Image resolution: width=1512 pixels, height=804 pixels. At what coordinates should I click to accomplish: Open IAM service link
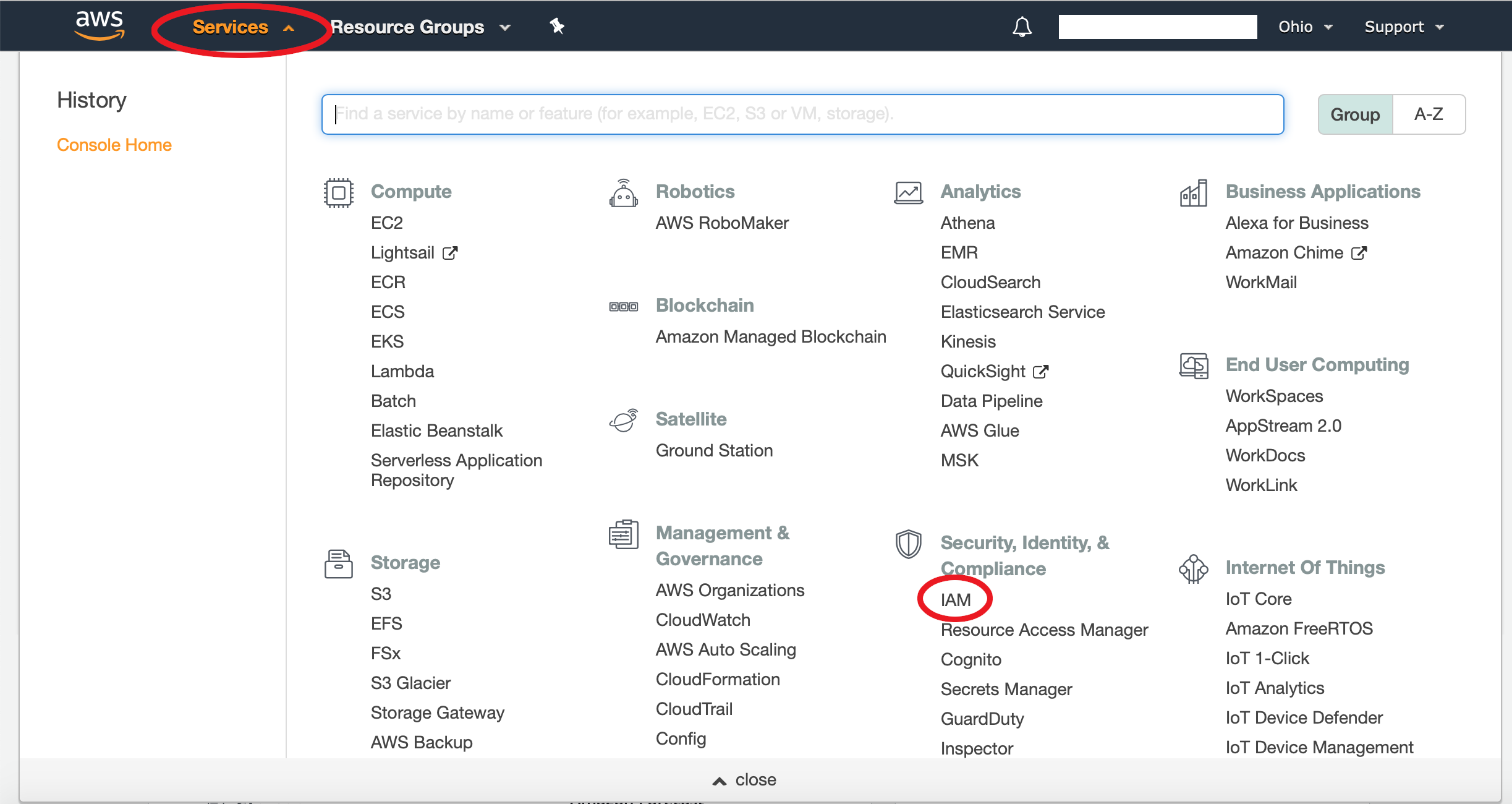[956, 599]
